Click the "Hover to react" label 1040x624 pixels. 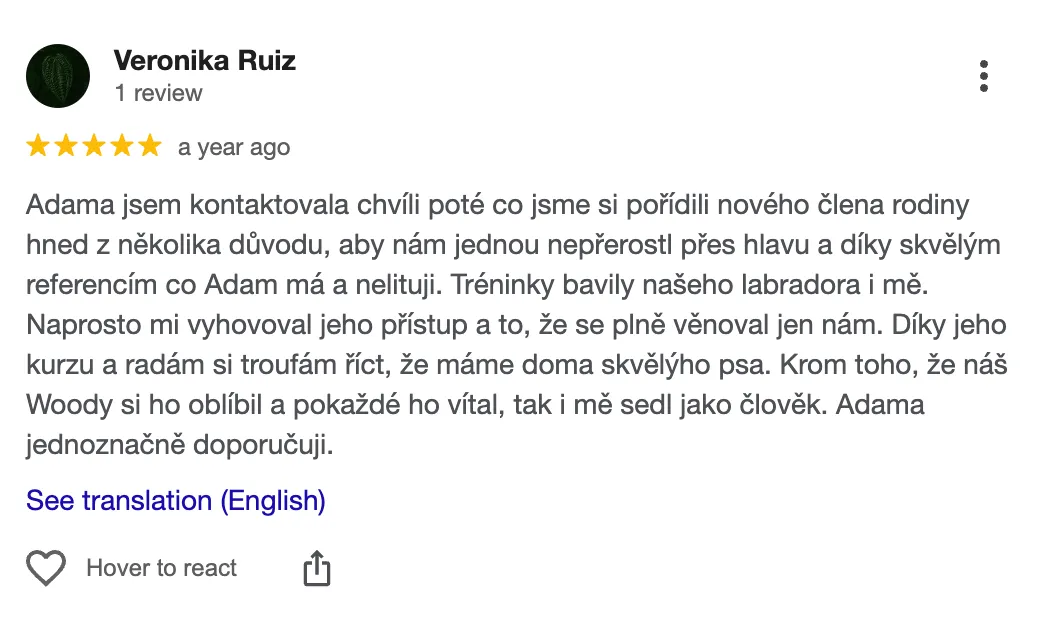(x=162, y=568)
